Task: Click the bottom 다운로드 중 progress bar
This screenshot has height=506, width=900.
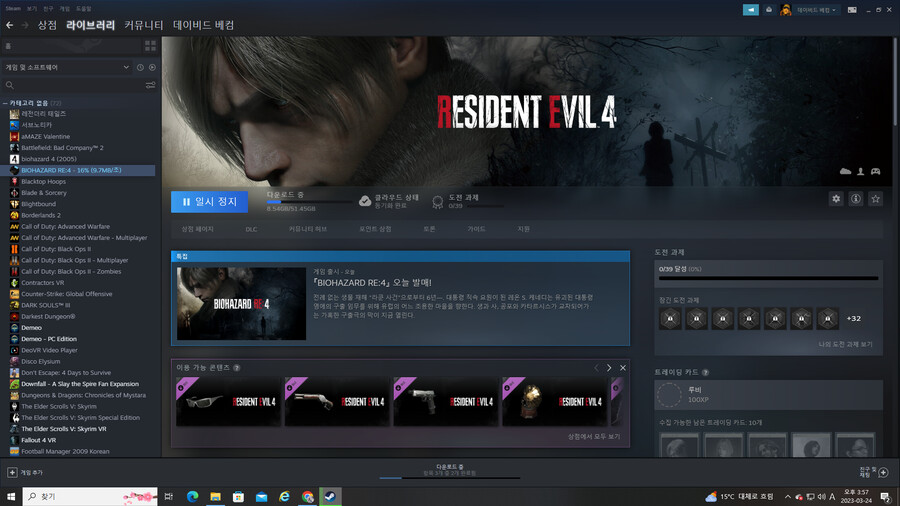Action: click(x=449, y=477)
